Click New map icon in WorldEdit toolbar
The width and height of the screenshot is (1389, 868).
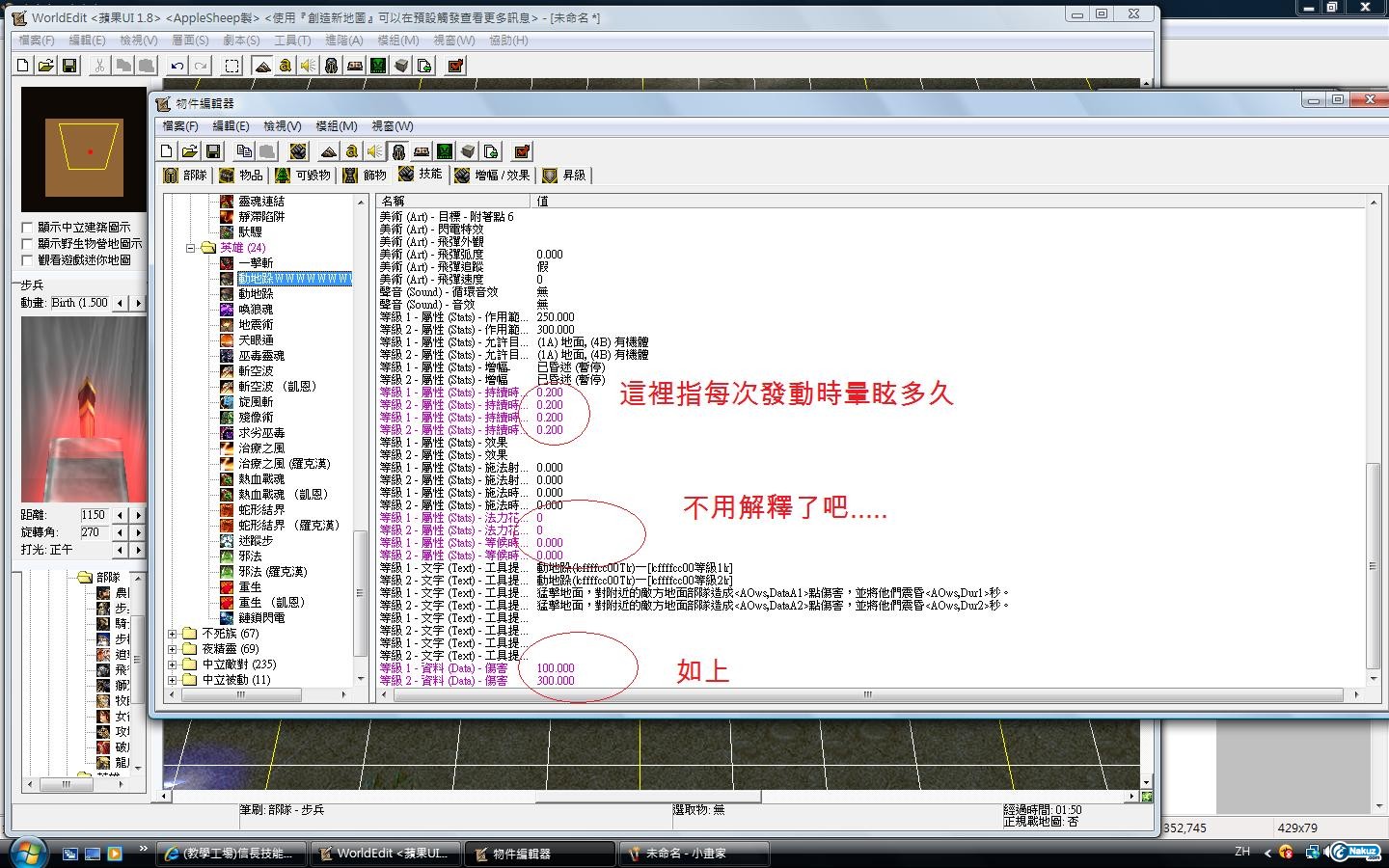(x=23, y=66)
